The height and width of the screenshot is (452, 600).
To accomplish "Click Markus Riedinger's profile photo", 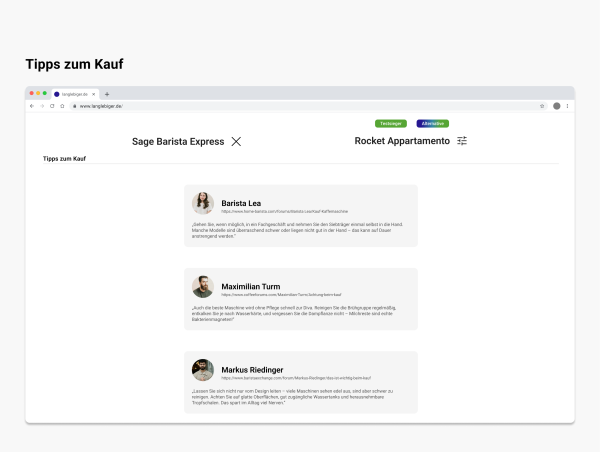I will 203,370.
